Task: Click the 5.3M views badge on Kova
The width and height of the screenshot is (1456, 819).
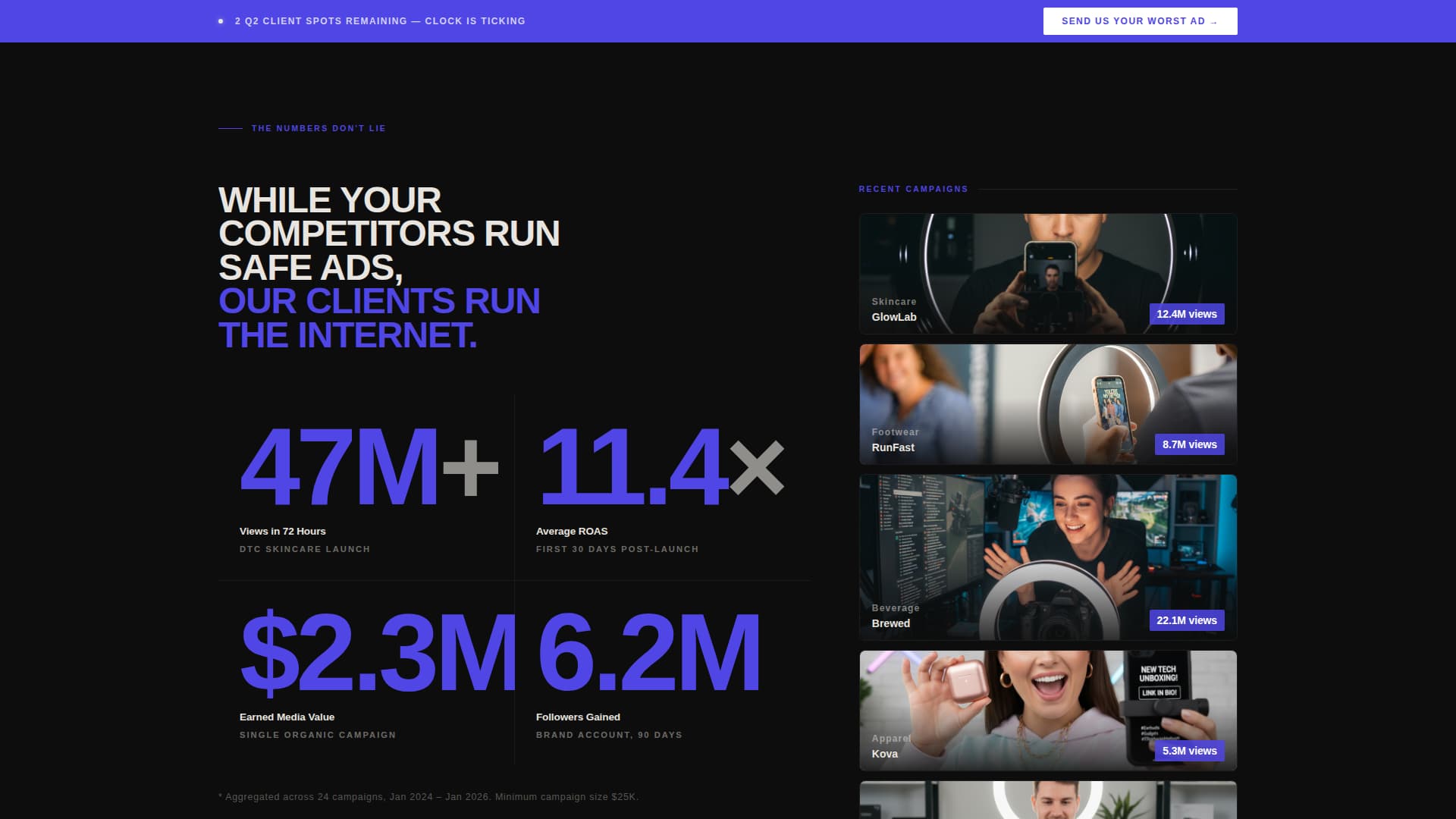Action: [1188, 751]
